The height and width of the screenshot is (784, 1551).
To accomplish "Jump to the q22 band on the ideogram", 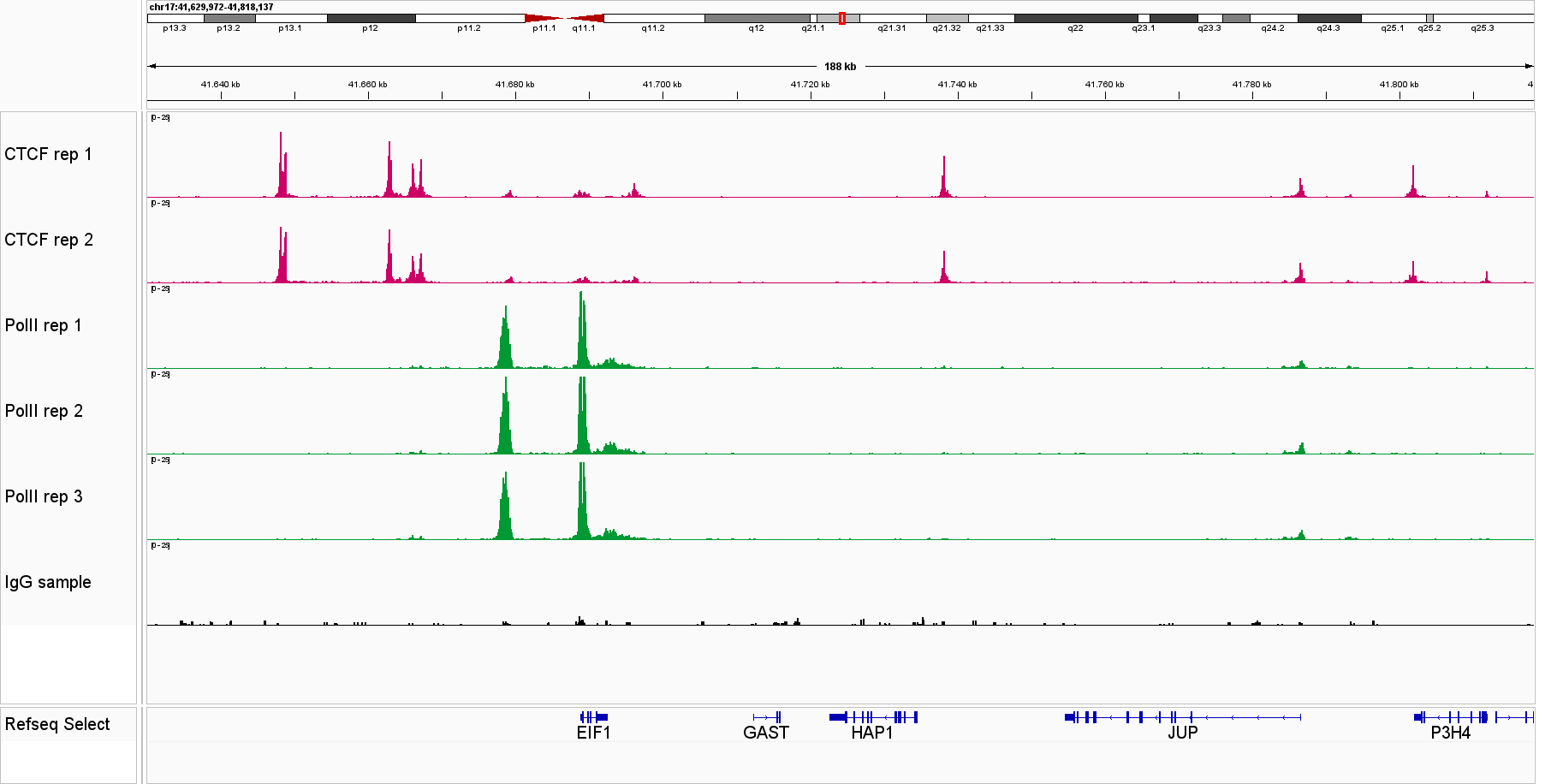I will (x=1075, y=18).
